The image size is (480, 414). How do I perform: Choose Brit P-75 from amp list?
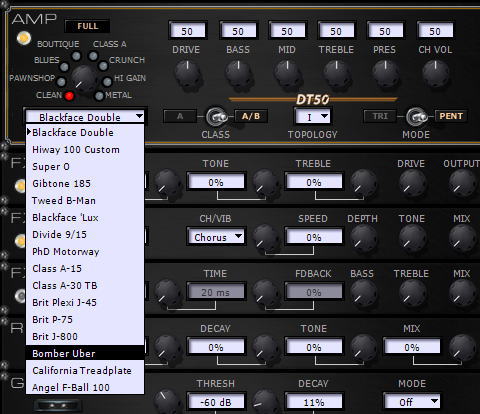coord(85,320)
